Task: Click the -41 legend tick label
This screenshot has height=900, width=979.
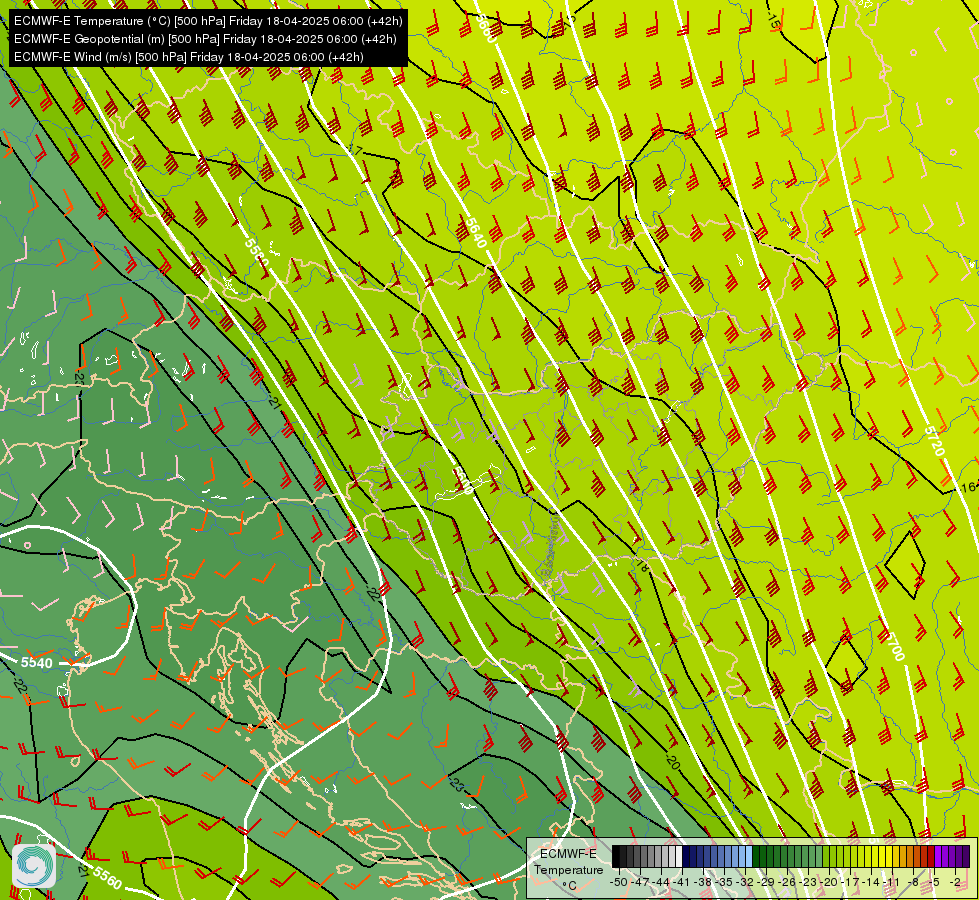Action: click(681, 882)
